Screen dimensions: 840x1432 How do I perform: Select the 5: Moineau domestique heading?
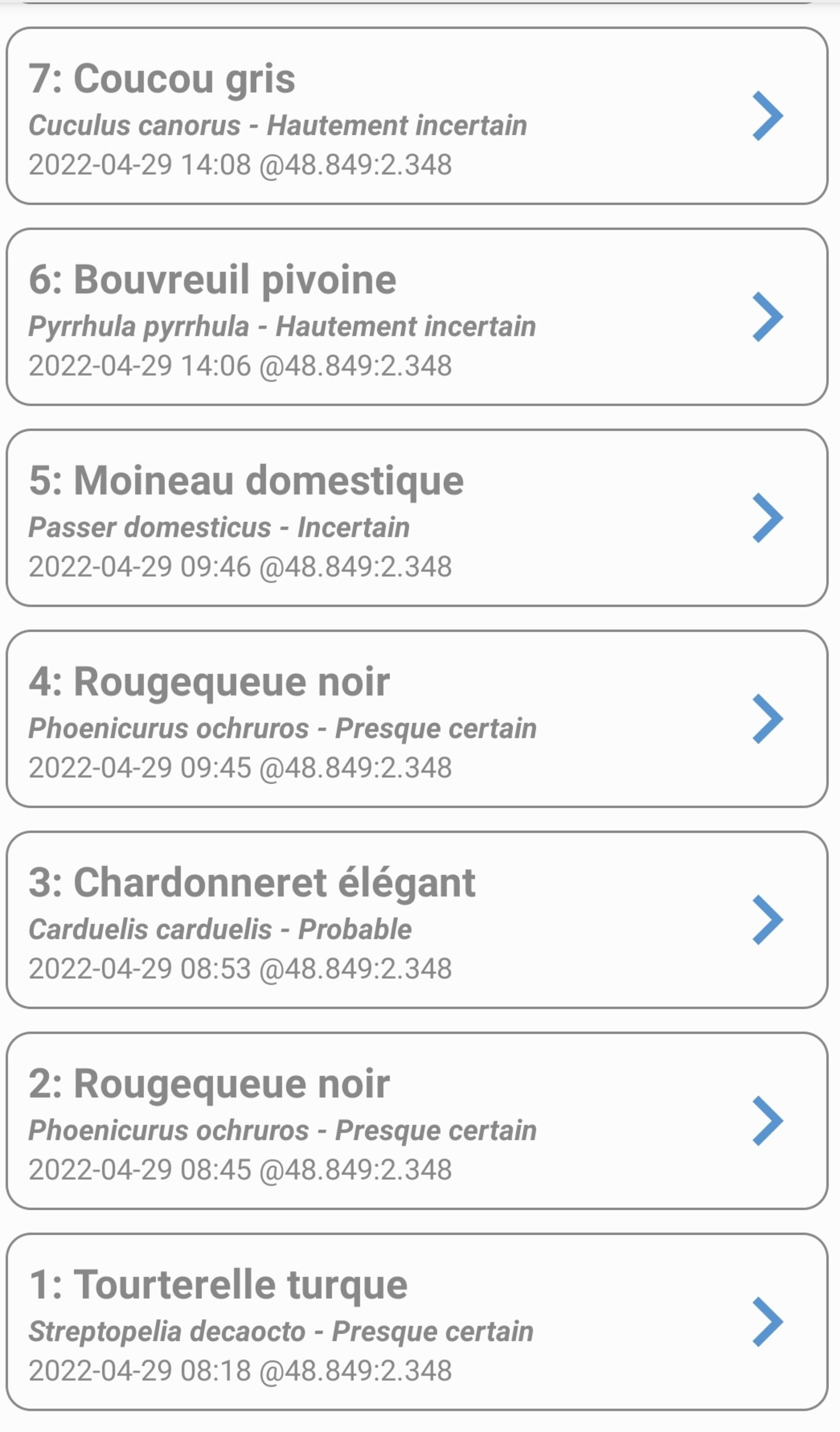point(246,481)
